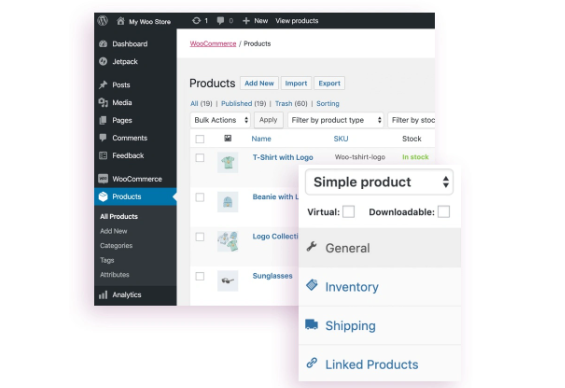Screen dimensions: 565x388
Task: Click the WordPress logo icon
Action: (103, 21)
